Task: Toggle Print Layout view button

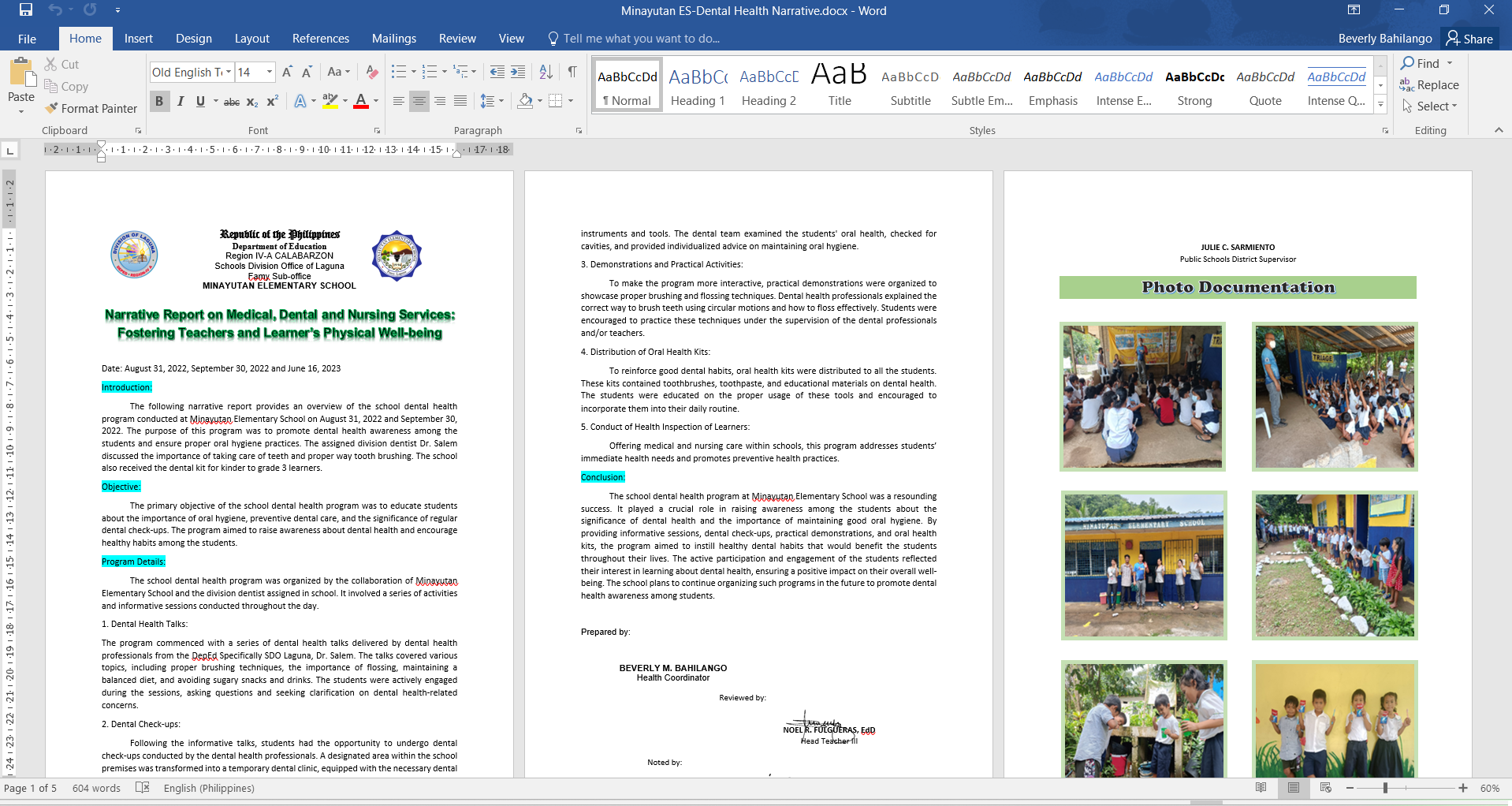Action: click(x=1294, y=787)
